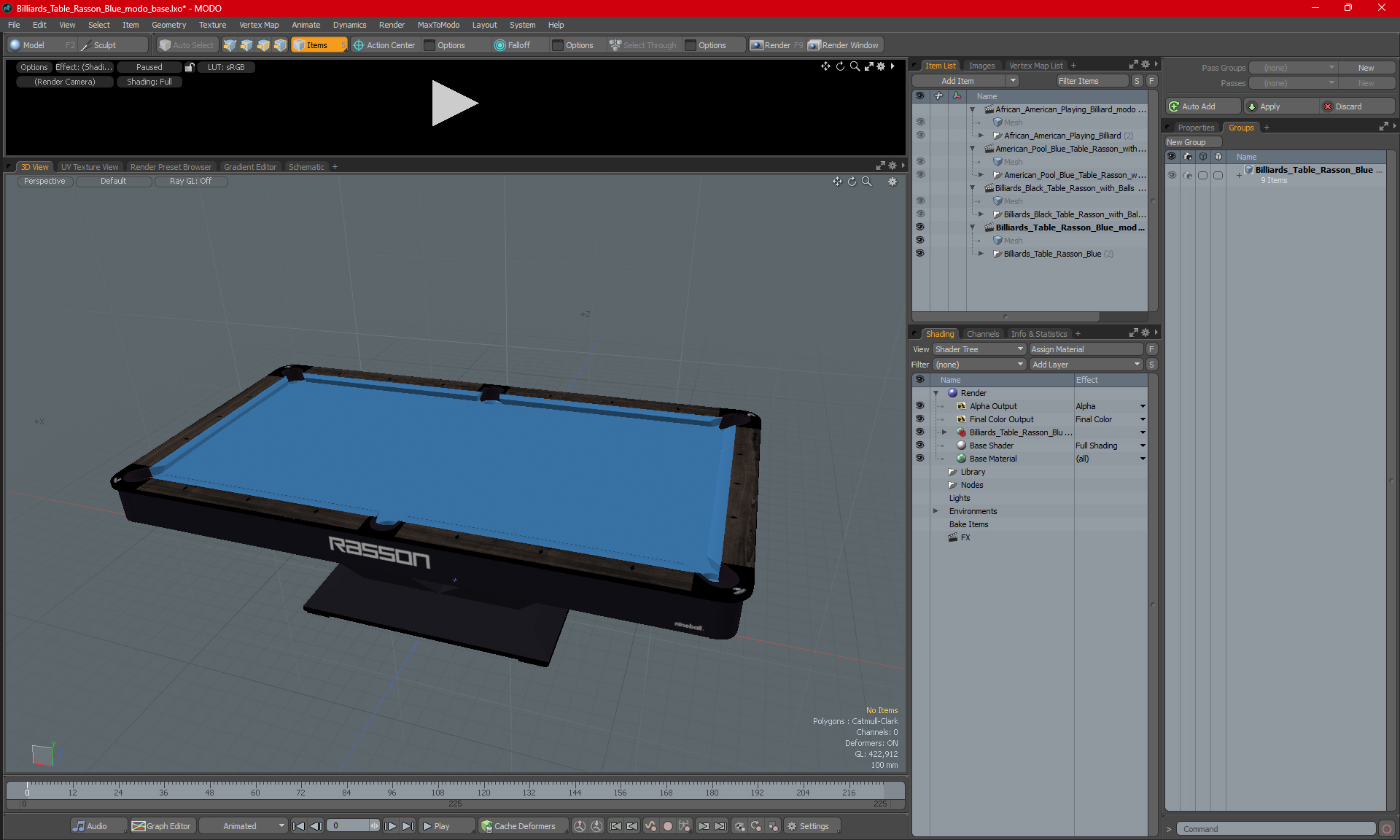Open the Dynamics menu
Screen dimensions: 1400x840
(x=349, y=25)
